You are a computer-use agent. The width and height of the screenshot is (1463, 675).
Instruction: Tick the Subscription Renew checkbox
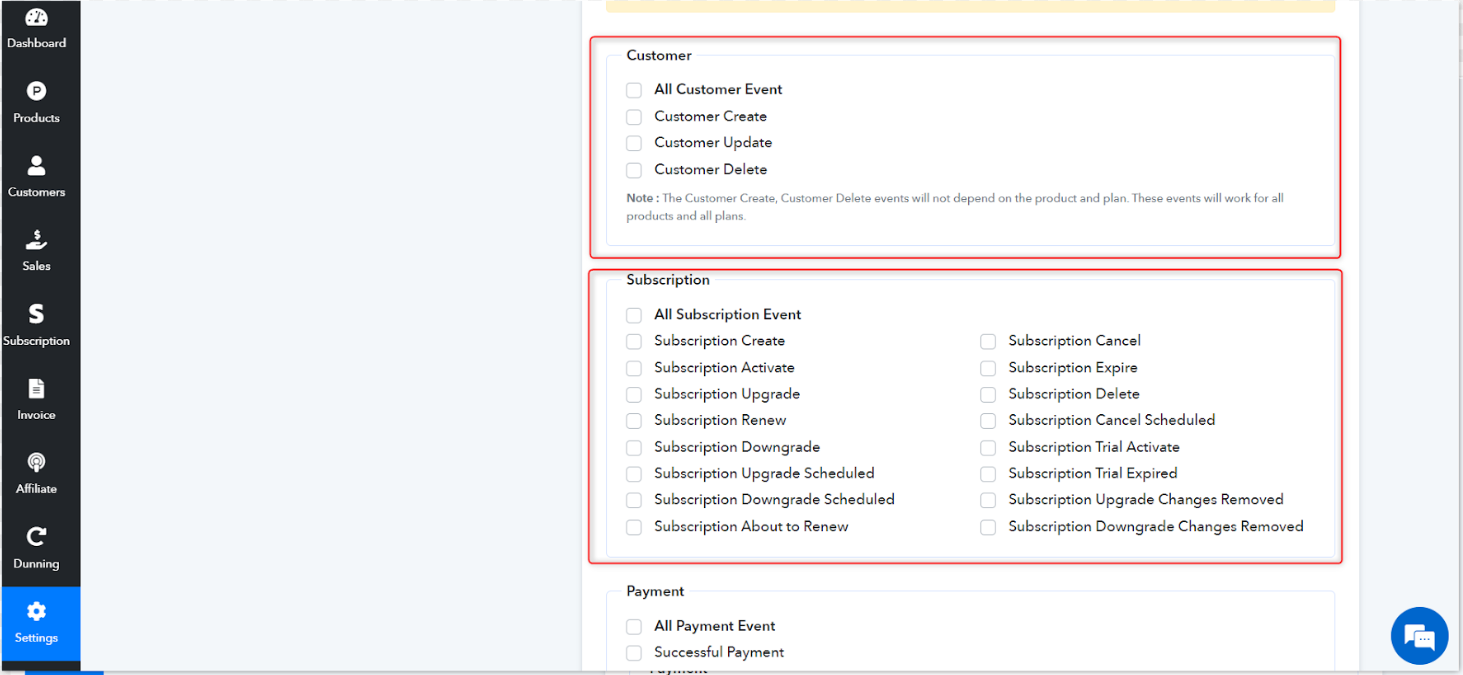[x=634, y=421]
